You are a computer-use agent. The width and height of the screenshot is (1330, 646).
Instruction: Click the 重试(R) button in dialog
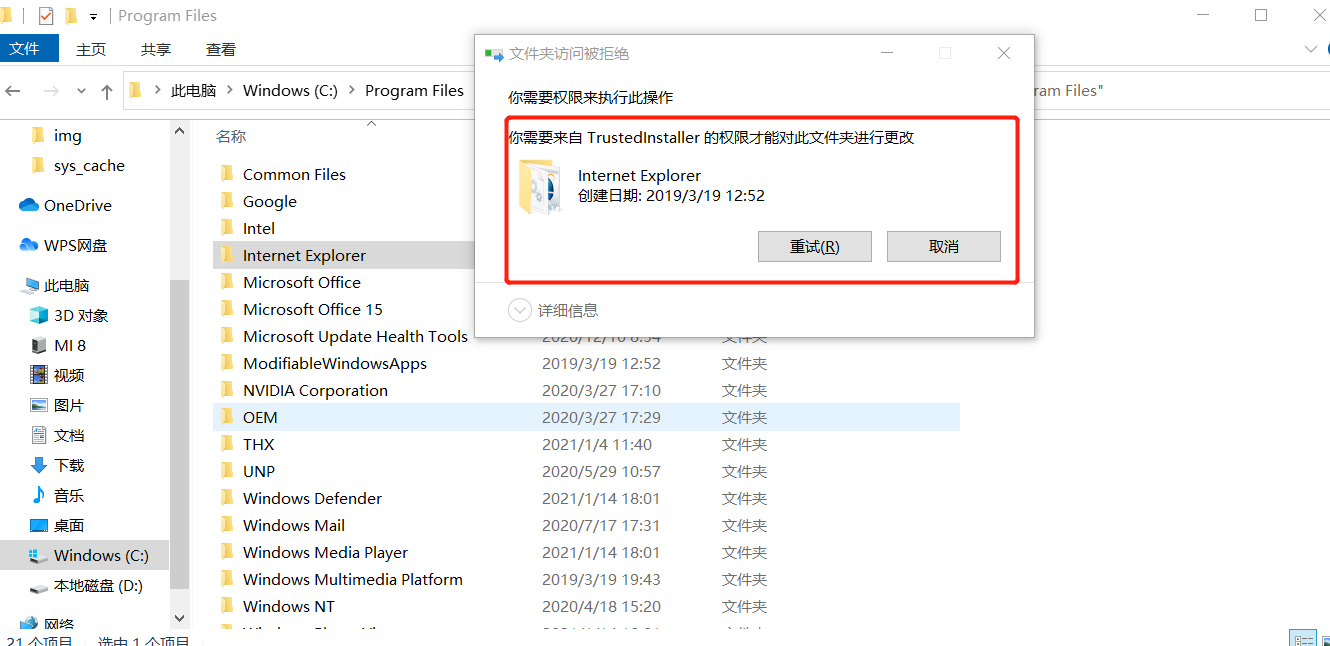point(815,247)
